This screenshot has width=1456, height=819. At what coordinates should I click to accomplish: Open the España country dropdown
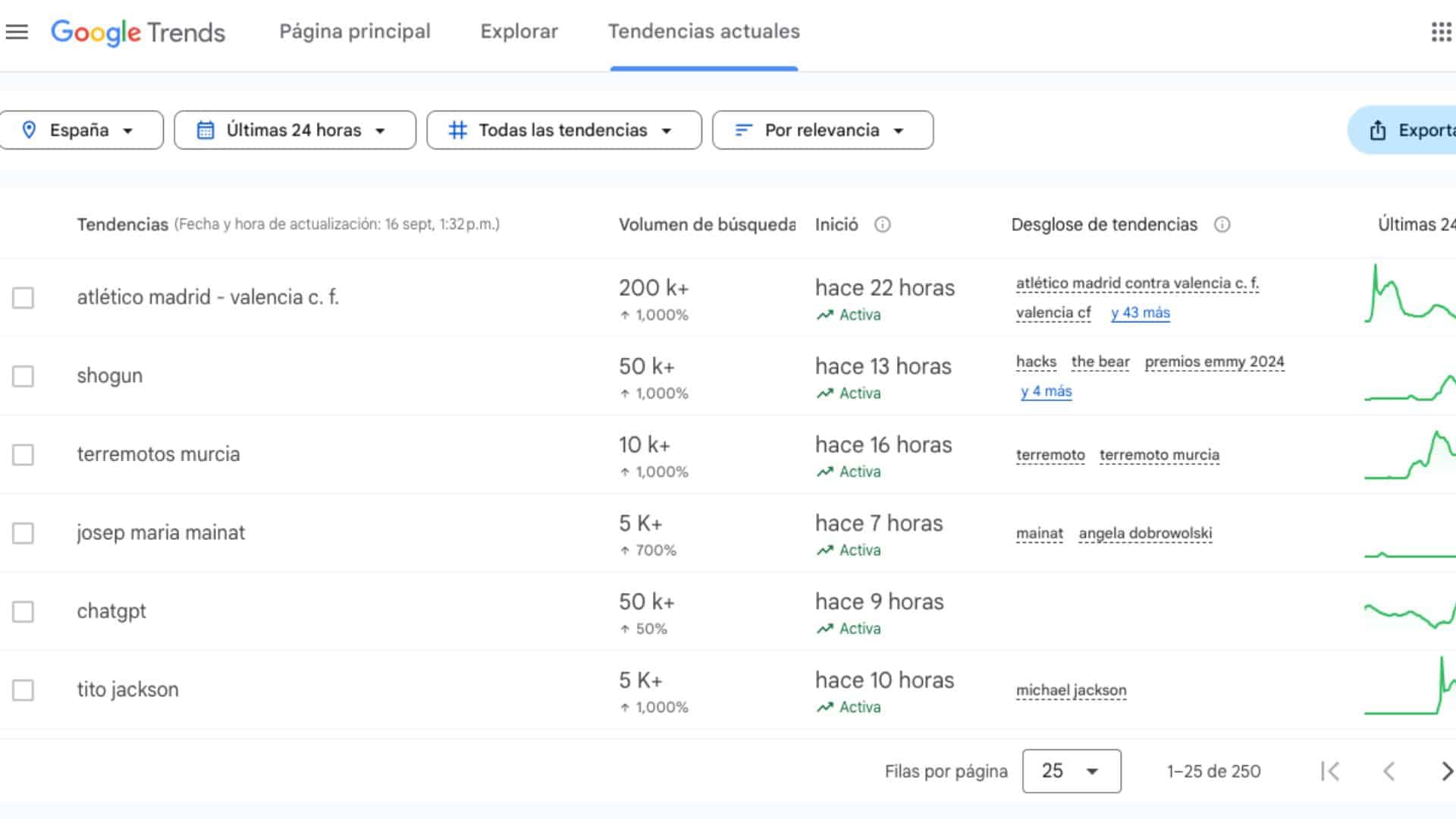pos(80,130)
